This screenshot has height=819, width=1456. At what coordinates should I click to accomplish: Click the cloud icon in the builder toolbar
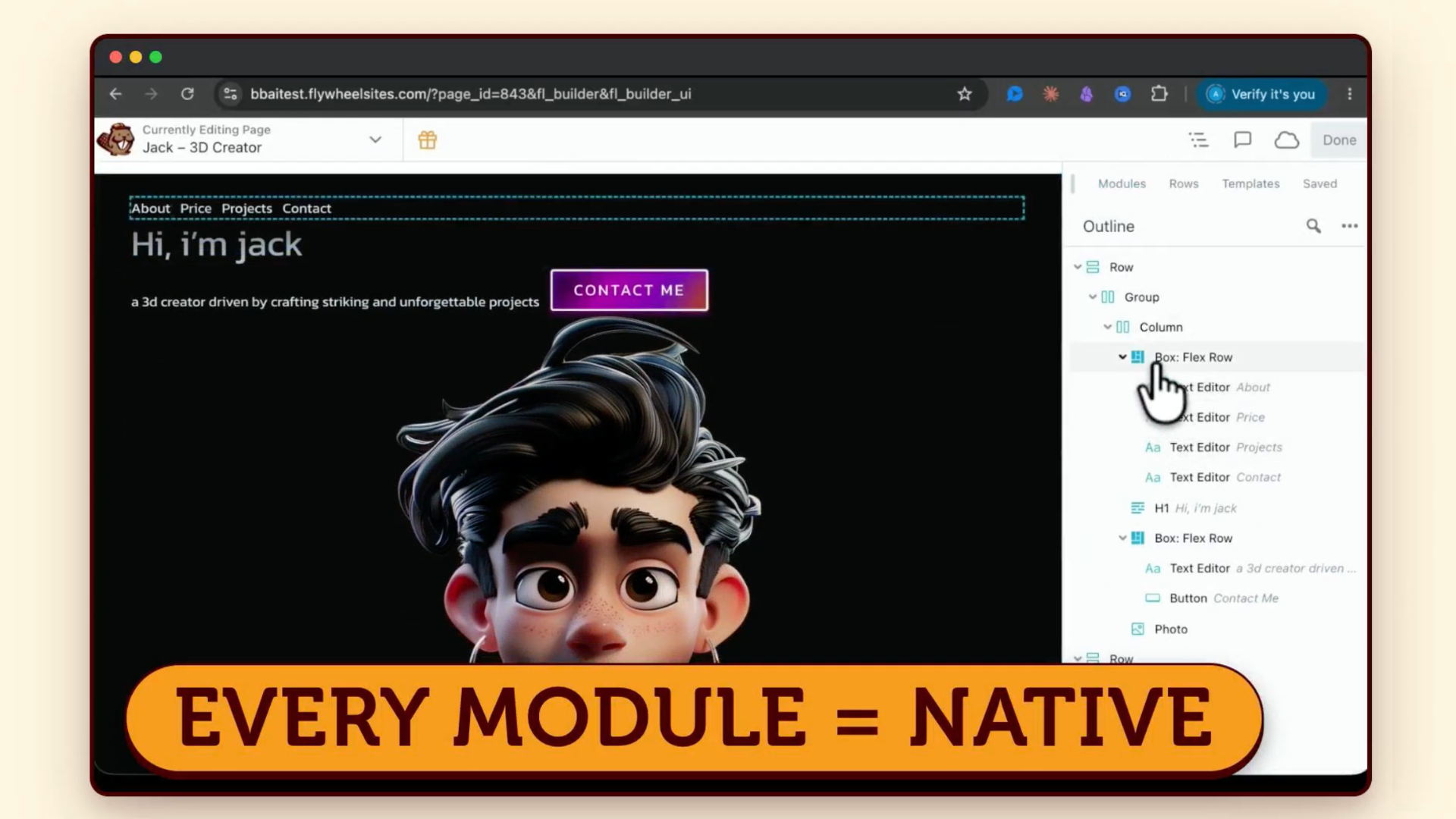[1287, 140]
